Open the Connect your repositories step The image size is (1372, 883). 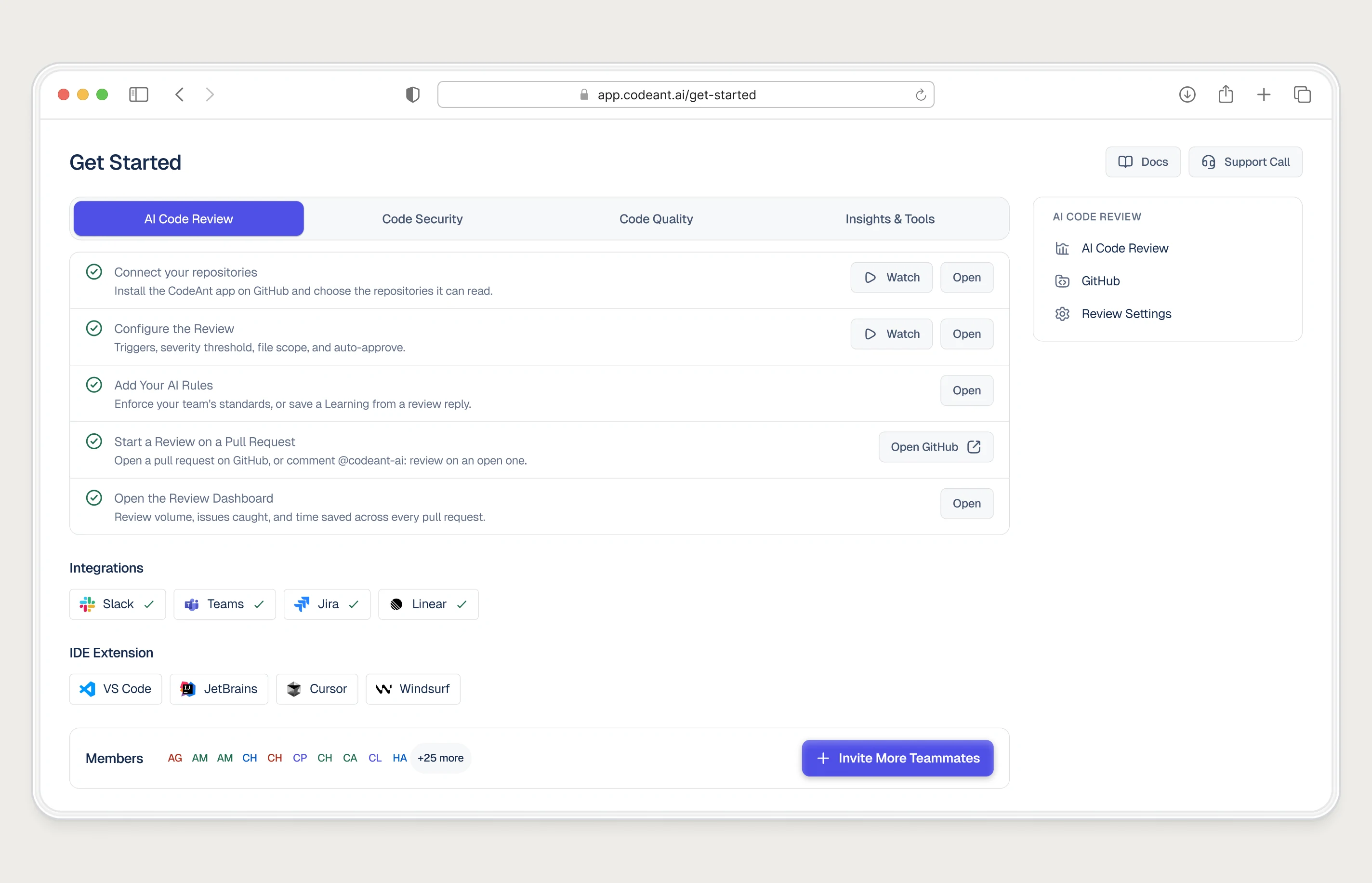point(966,278)
